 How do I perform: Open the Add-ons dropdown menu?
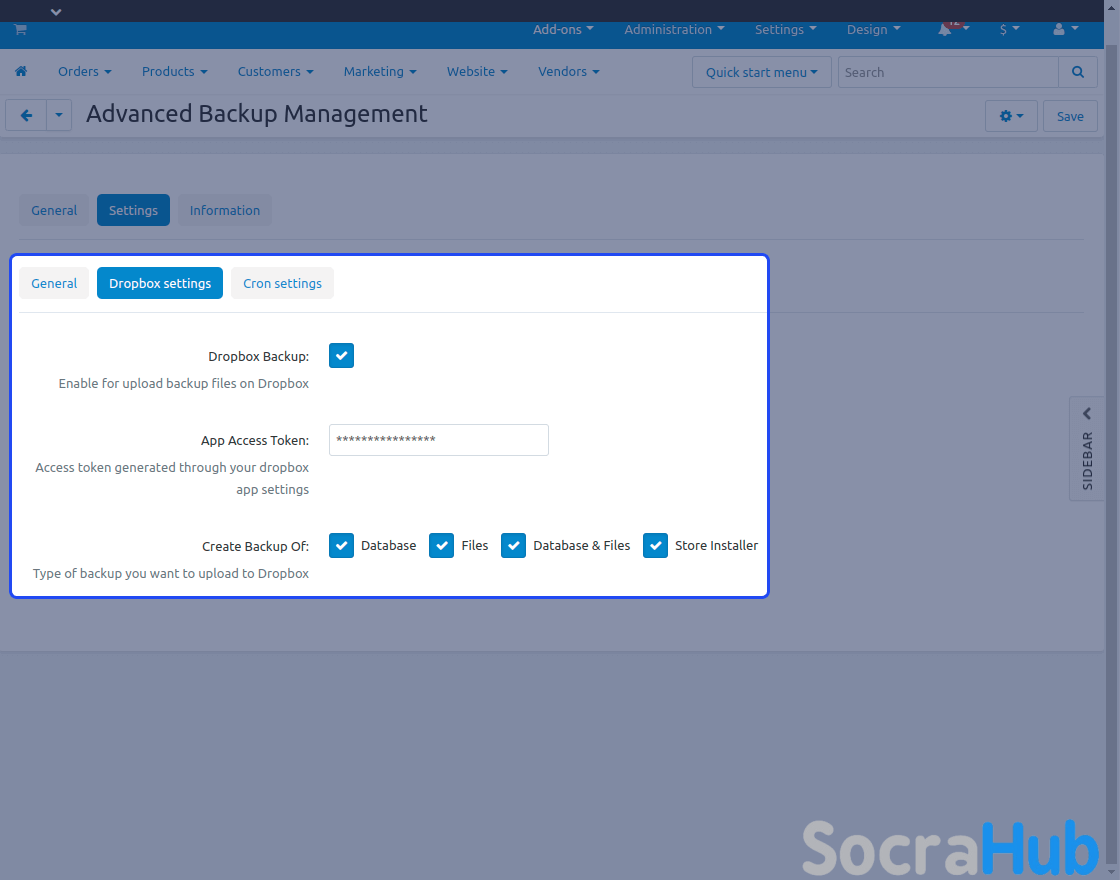point(563,30)
